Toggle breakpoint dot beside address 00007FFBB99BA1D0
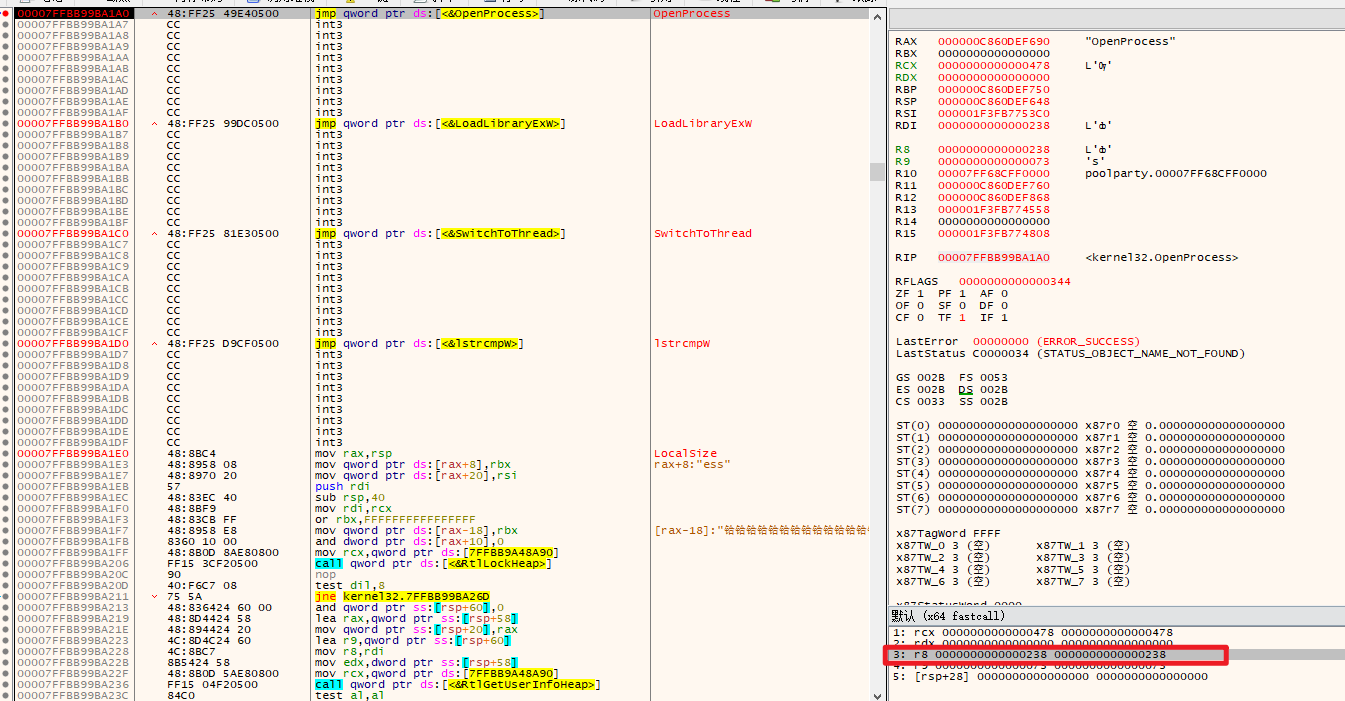The image size is (1345, 701). tap(8, 344)
